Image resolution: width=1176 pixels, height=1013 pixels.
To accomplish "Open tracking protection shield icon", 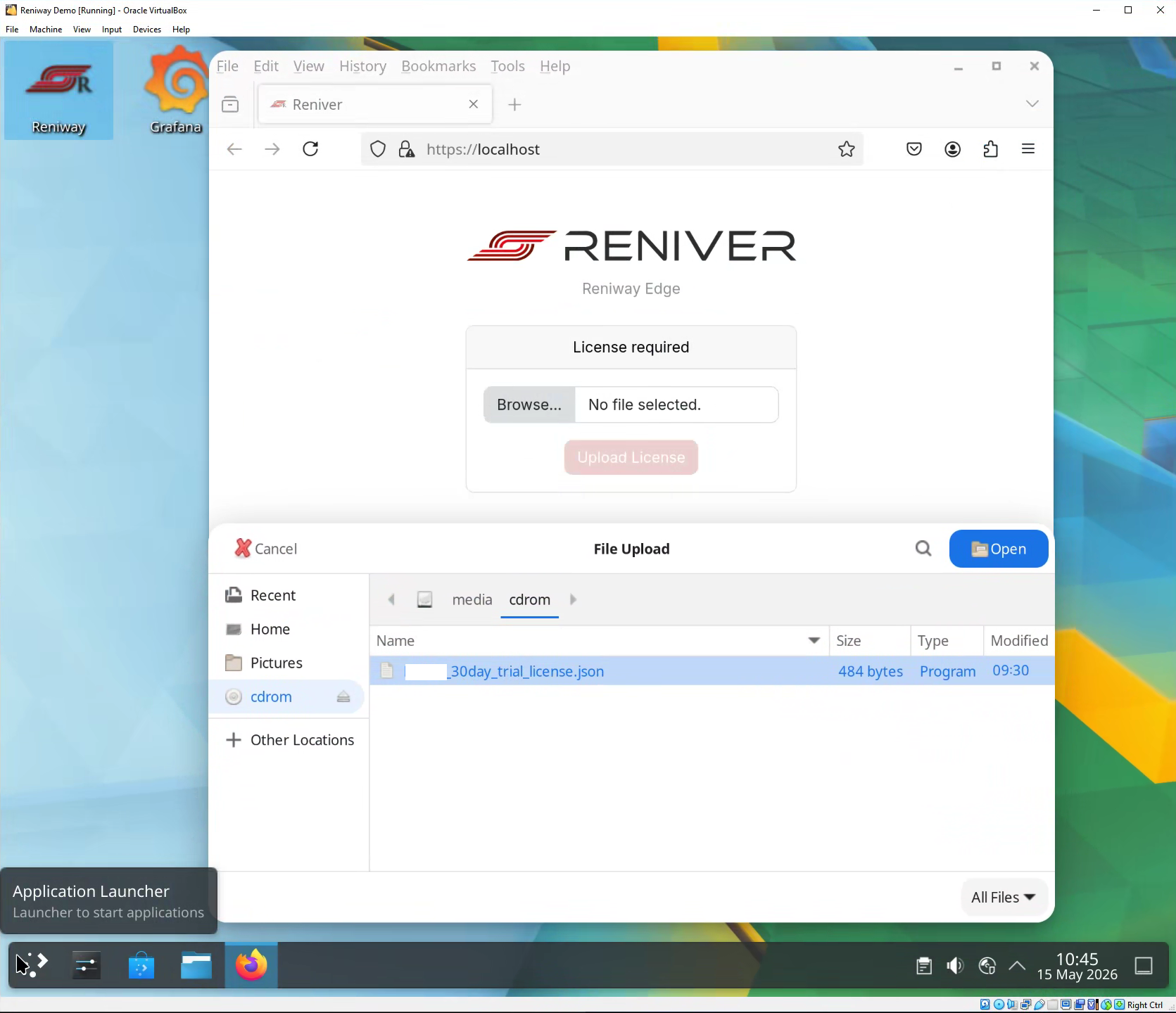I will [x=378, y=149].
